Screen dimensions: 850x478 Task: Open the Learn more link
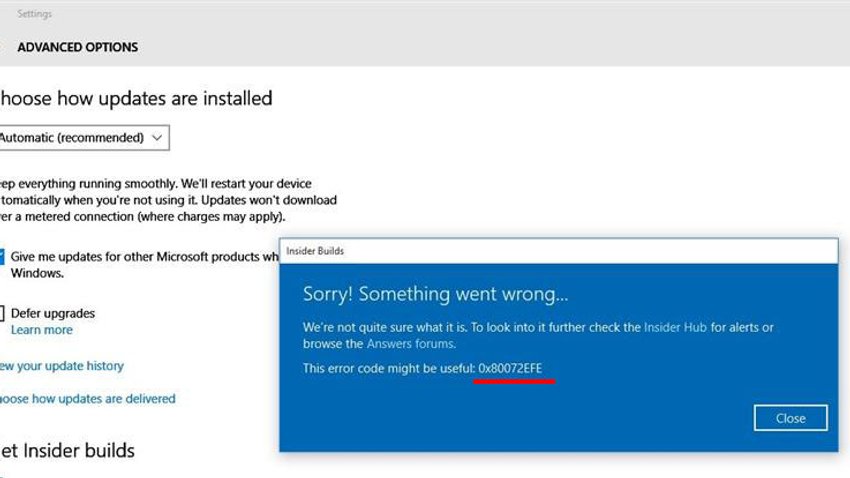point(42,330)
